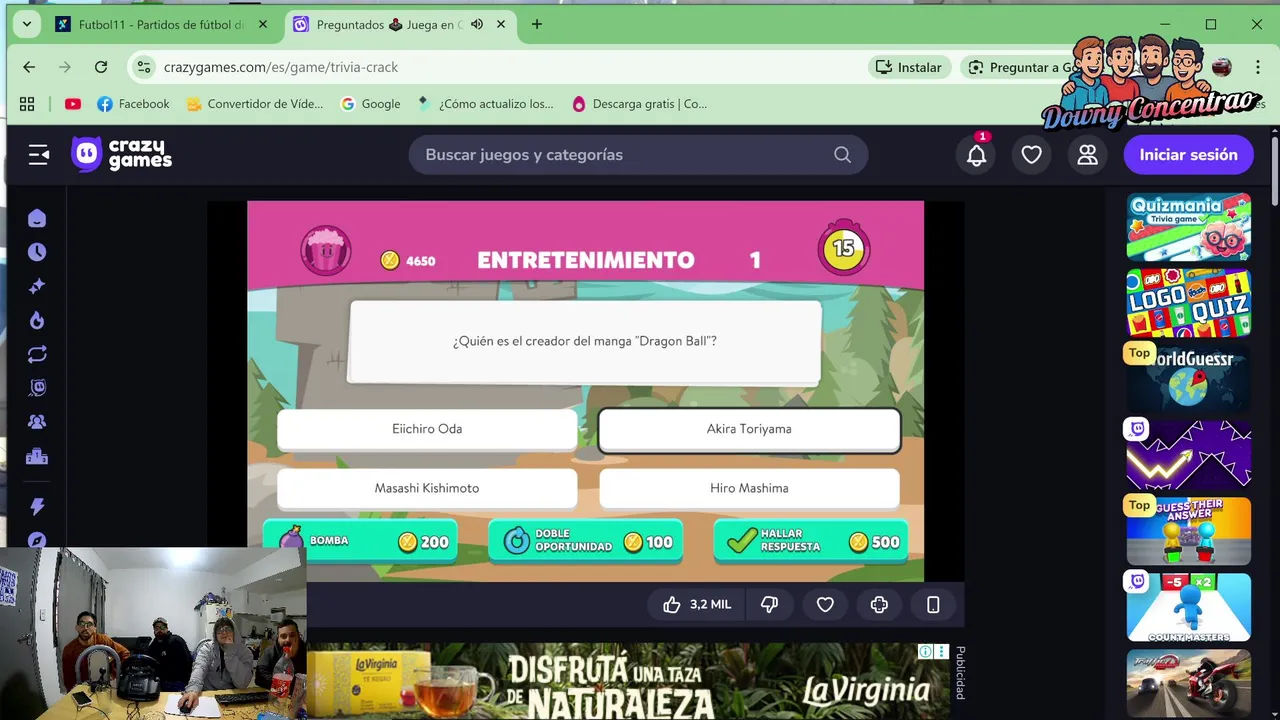
Task: Go to Home in left sidebar
Action: (x=37, y=218)
